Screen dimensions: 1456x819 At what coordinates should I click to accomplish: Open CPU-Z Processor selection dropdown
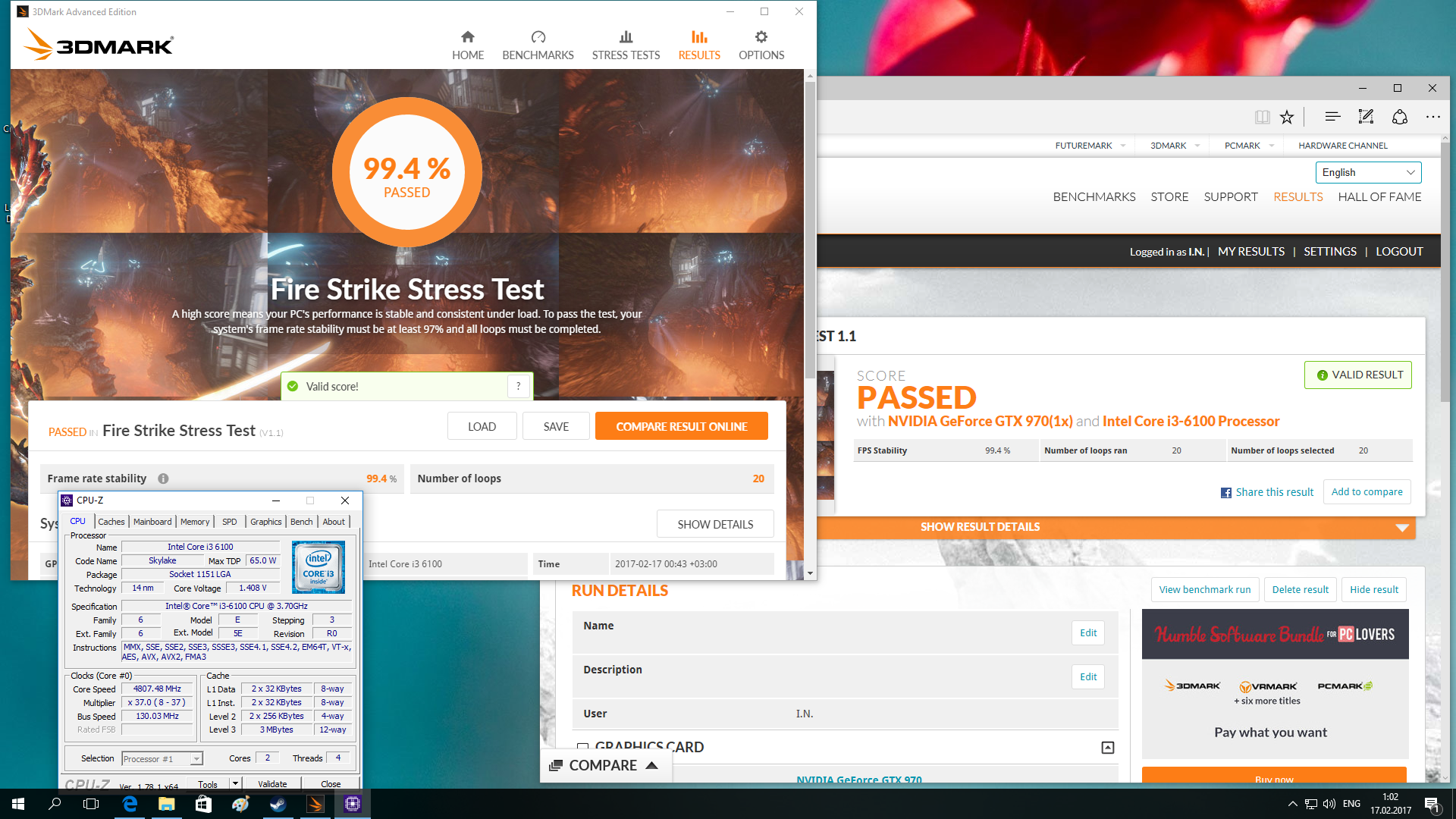point(196,759)
